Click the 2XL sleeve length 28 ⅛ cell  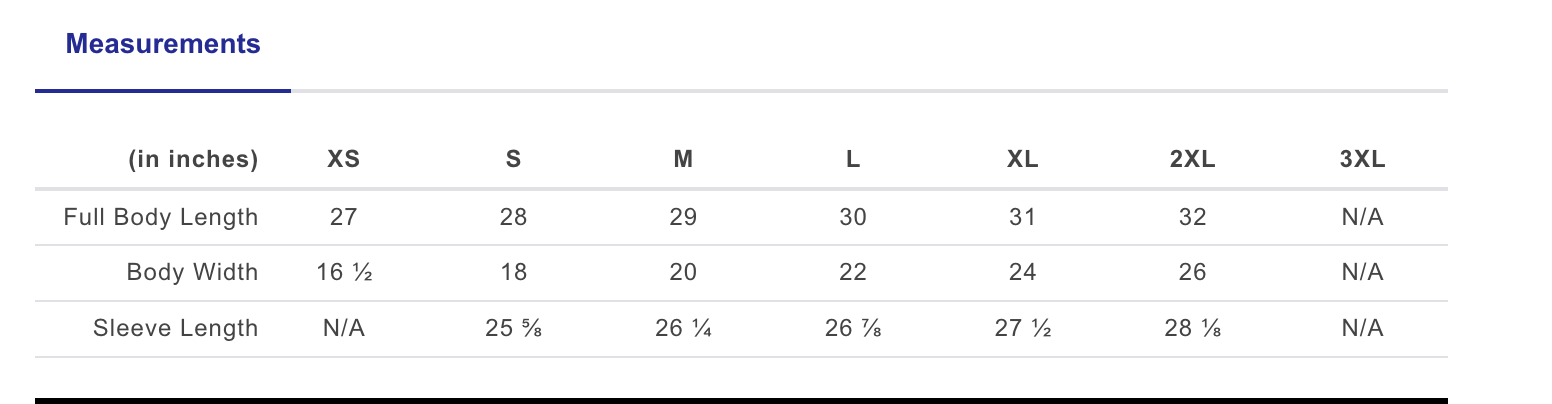pyautogui.click(x=1192, y=328)
